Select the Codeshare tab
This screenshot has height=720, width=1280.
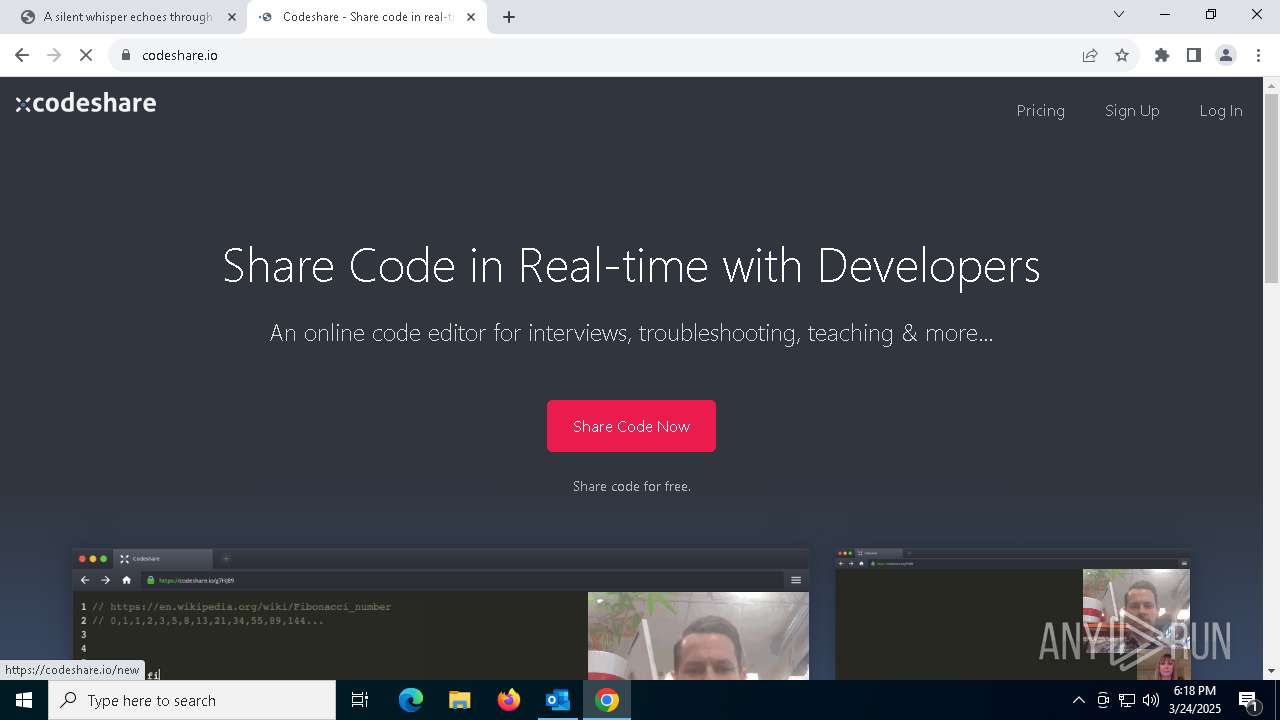coord(366,17)
